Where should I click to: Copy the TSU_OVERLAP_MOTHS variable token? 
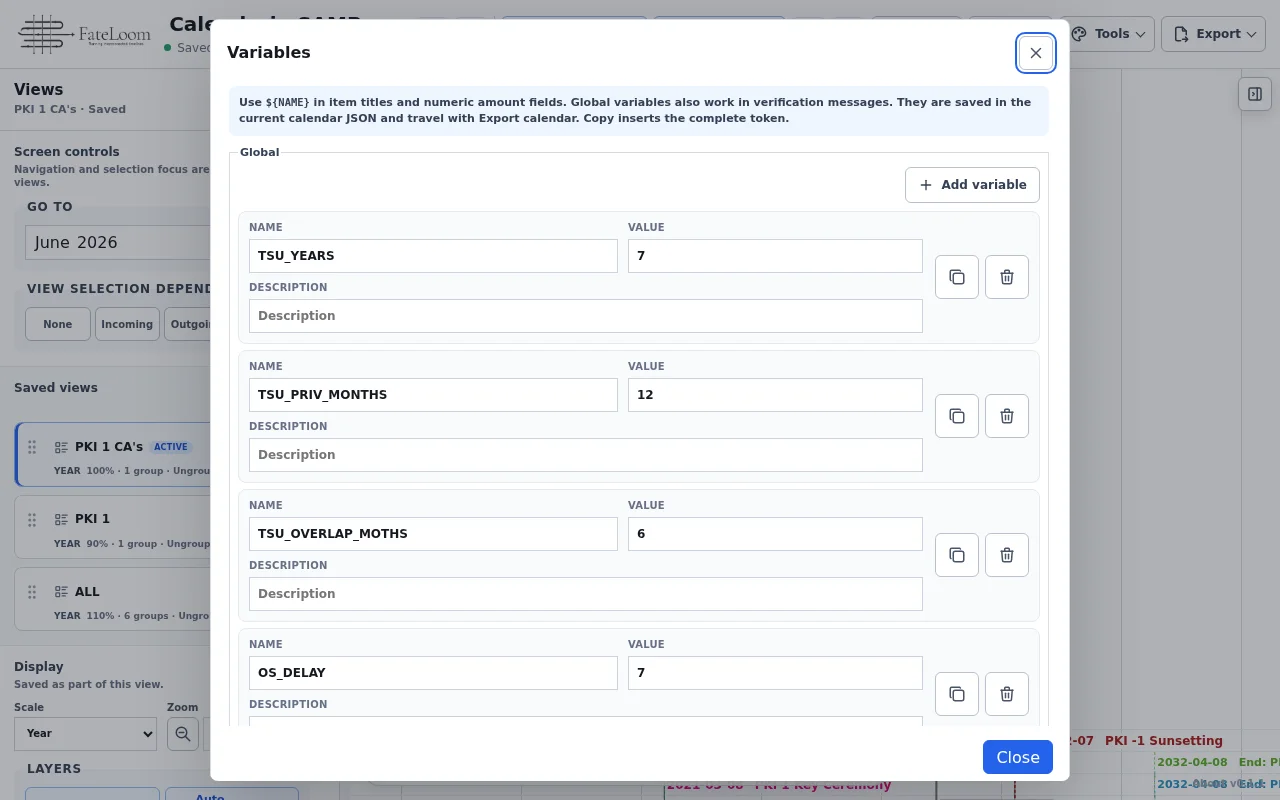[x=956, y=555]
